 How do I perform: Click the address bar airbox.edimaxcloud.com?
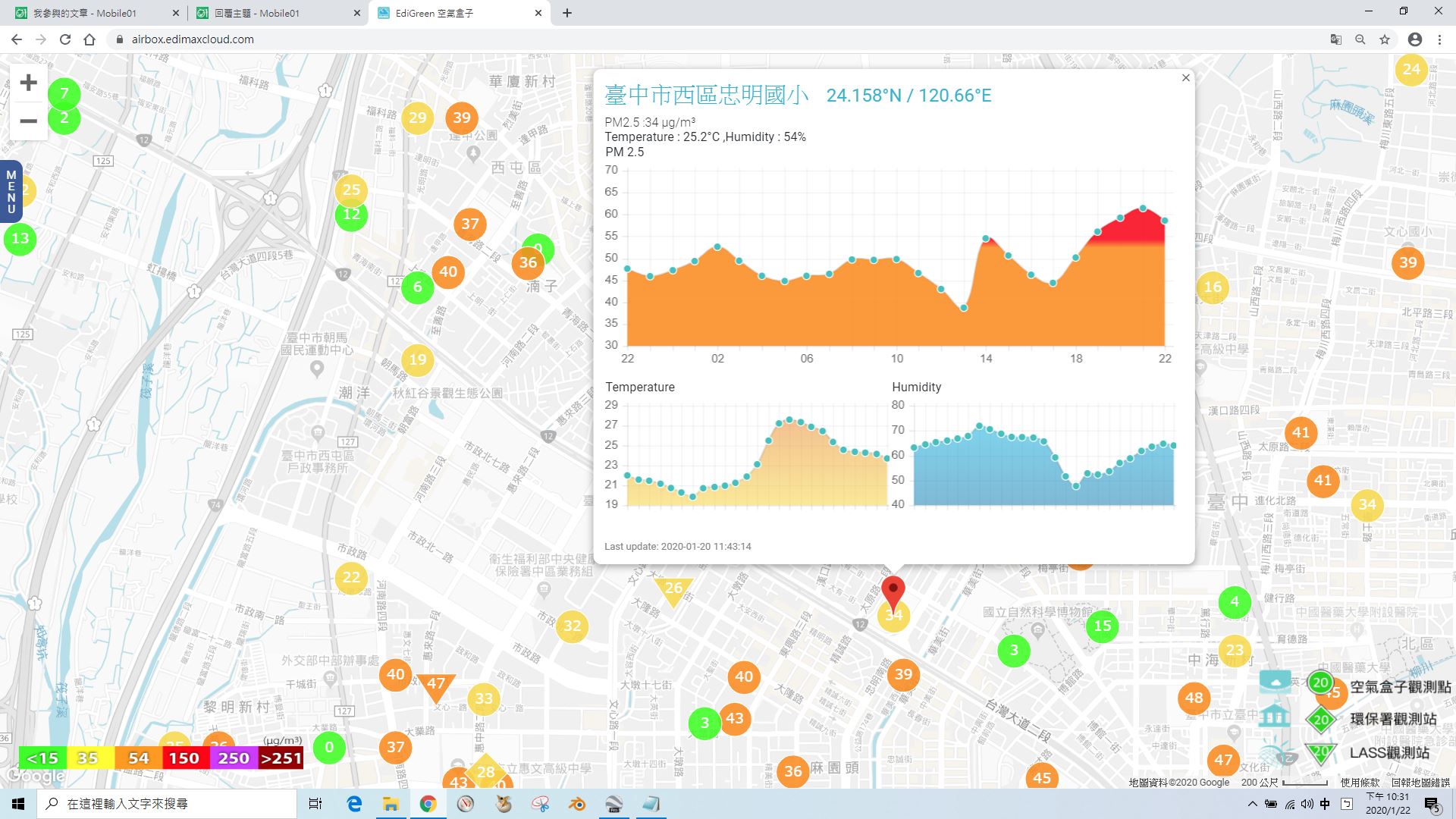[x=193, y=39]
